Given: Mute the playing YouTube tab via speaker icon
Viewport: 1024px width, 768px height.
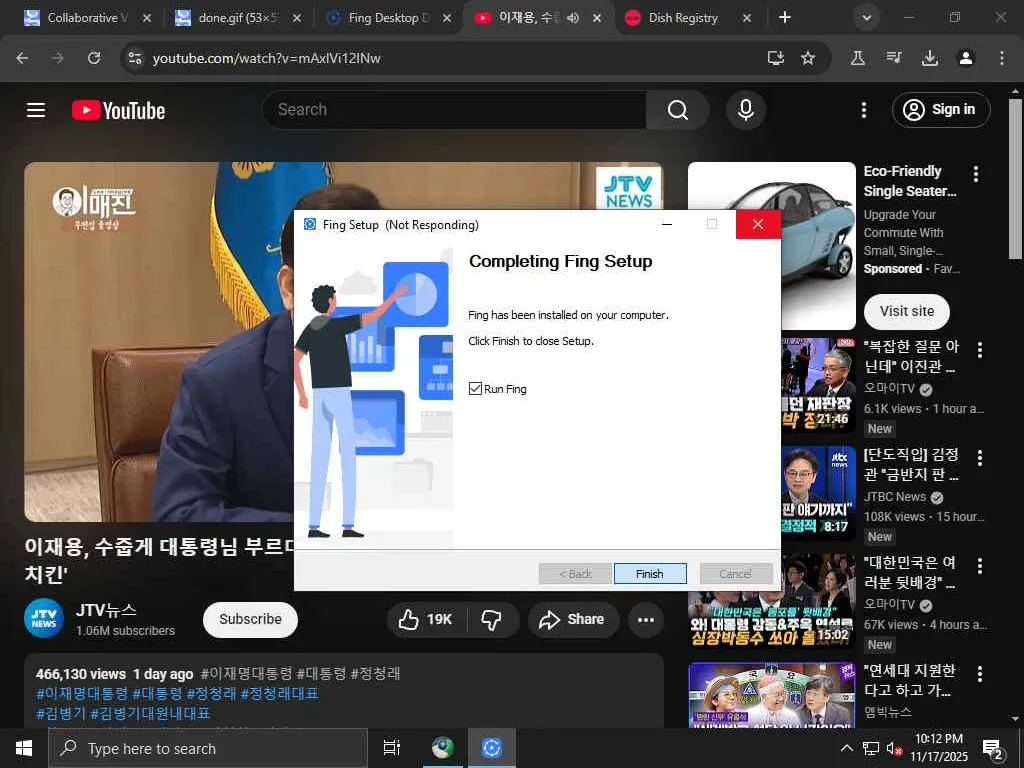Looking at the screenshot, I should [x=573, y=18].
